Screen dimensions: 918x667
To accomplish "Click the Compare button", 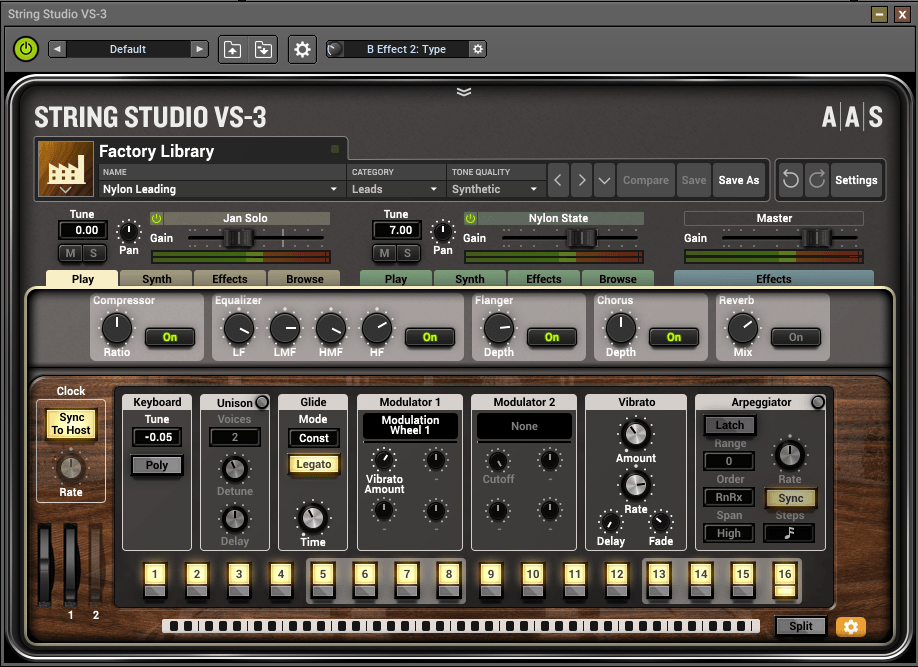I will (x=646, y=180).
